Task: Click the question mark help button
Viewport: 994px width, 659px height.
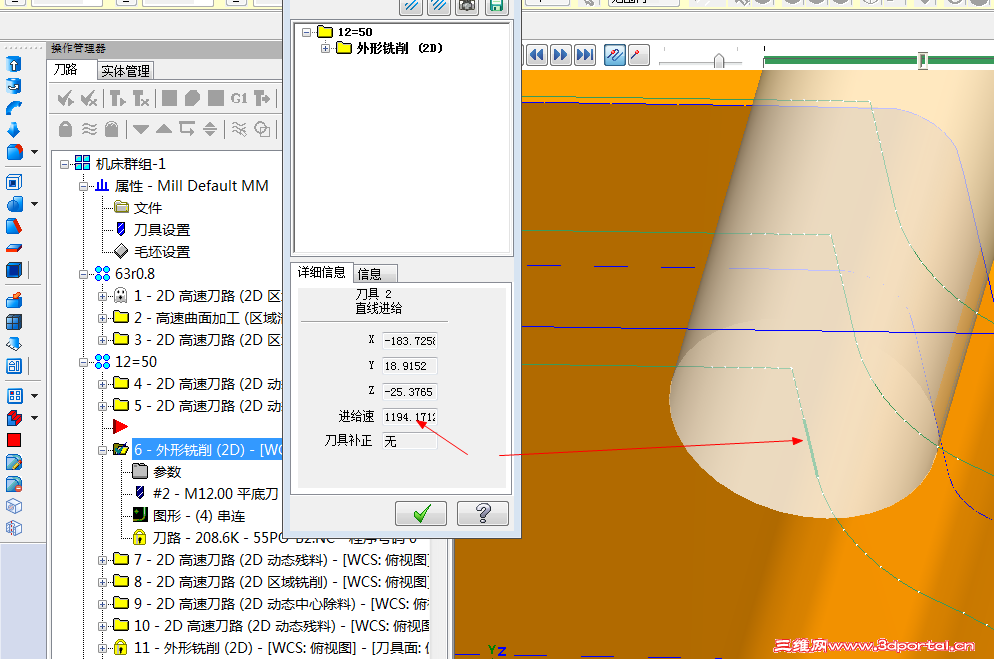Action: [x=483, y=513]
